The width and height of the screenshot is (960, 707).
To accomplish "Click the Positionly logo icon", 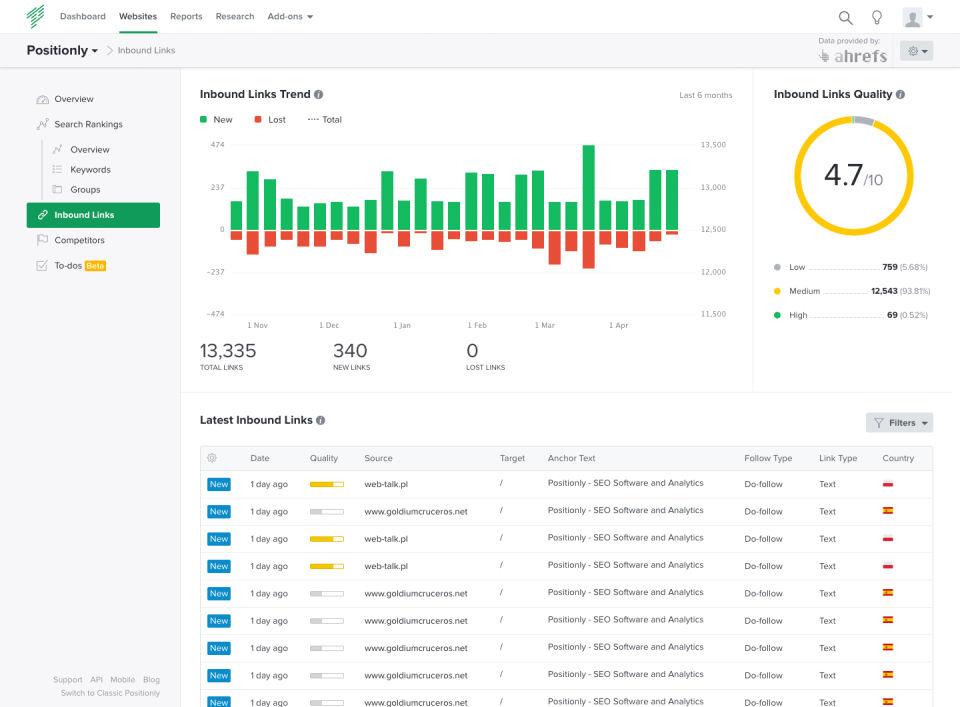I will (35, 16).
